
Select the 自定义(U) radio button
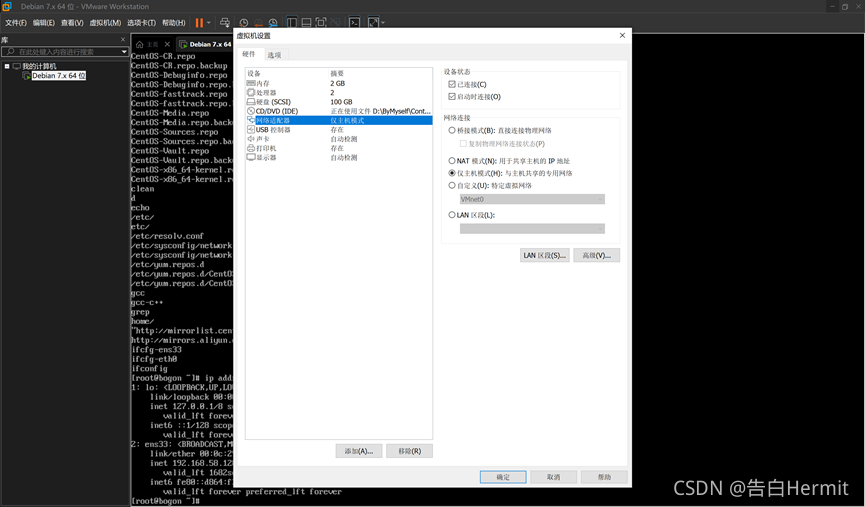click(452, 185)
